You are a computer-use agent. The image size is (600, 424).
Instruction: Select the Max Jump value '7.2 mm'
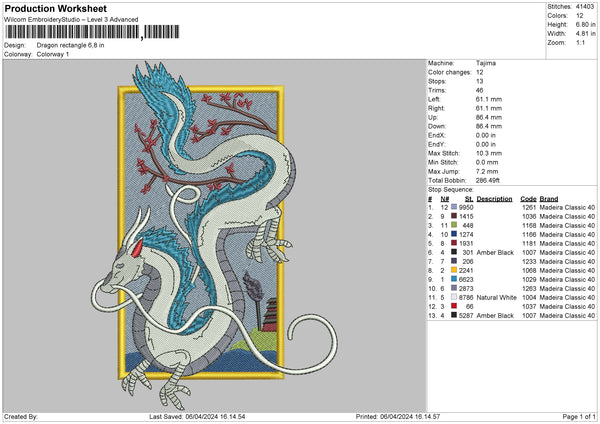tap(487, 171)
